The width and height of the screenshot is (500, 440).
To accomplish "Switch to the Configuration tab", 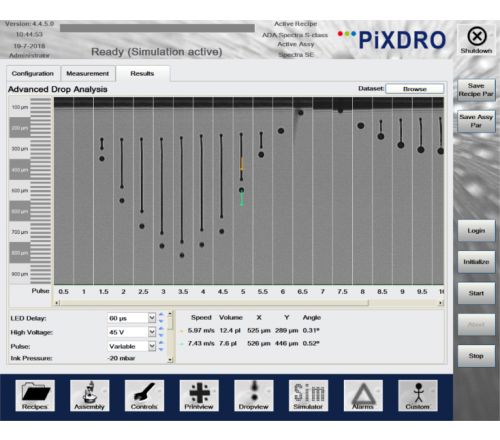I will (33, 73).
